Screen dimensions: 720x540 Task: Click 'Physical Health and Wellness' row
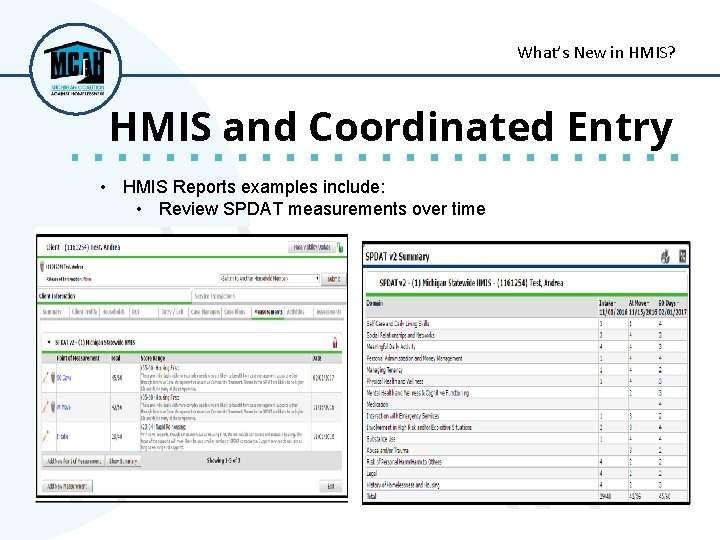click(527, 381)
